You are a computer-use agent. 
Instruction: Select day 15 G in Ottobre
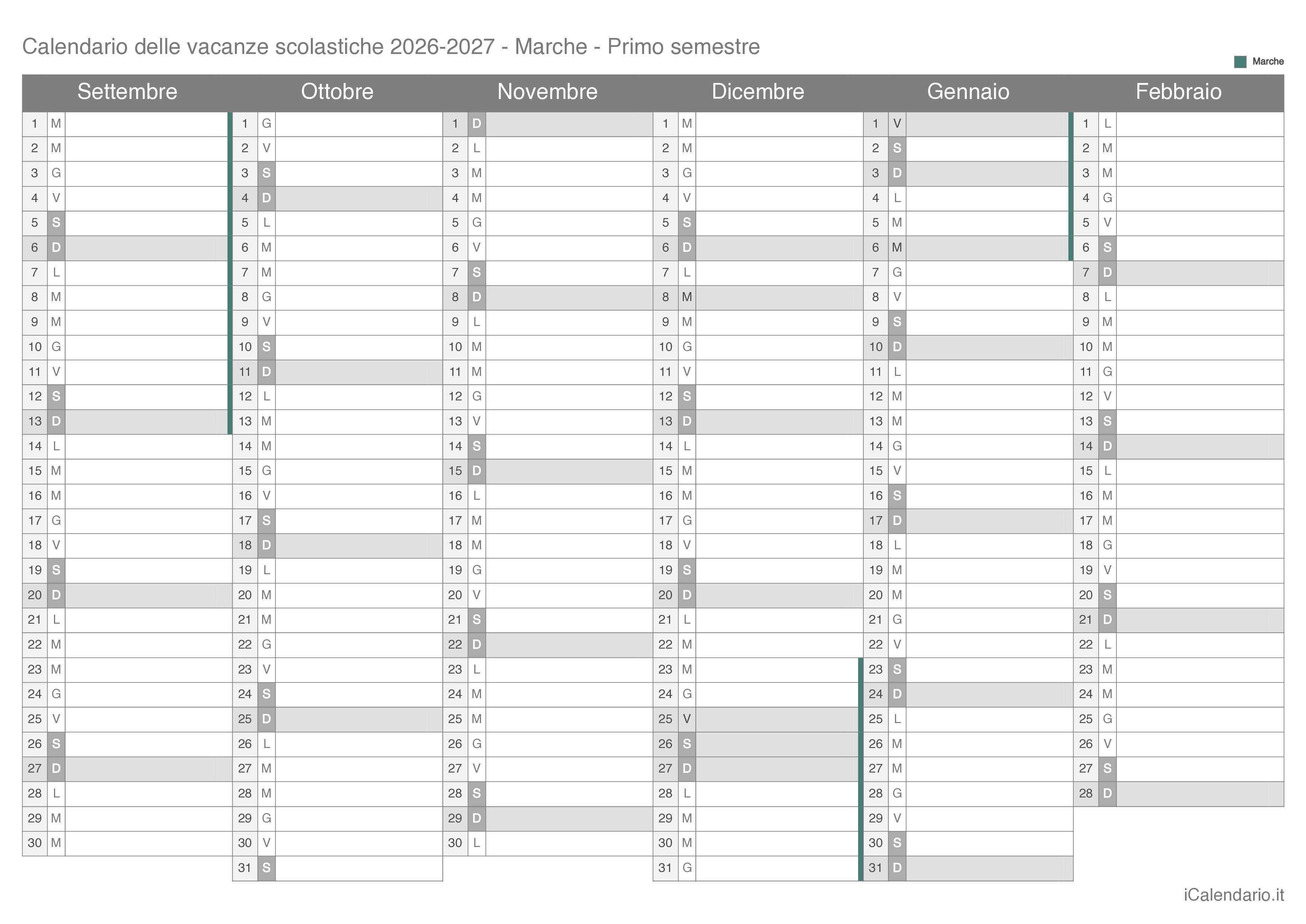337,471
